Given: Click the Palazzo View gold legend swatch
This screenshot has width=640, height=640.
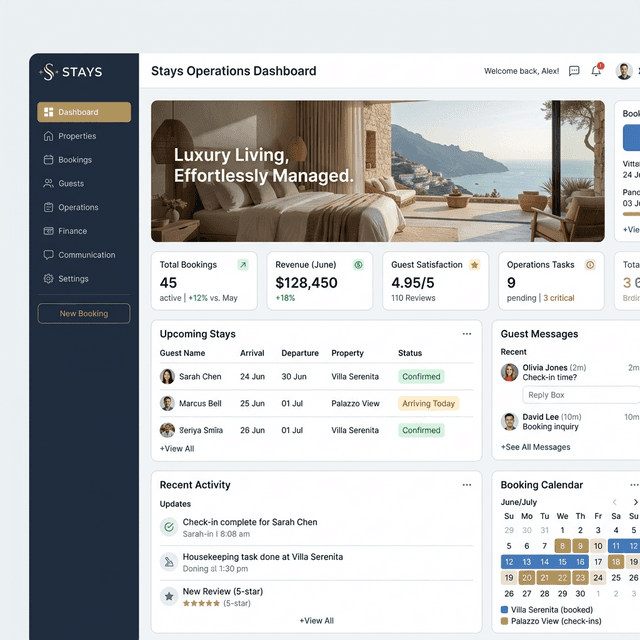Looking at the screenshot, I should 504,621.
